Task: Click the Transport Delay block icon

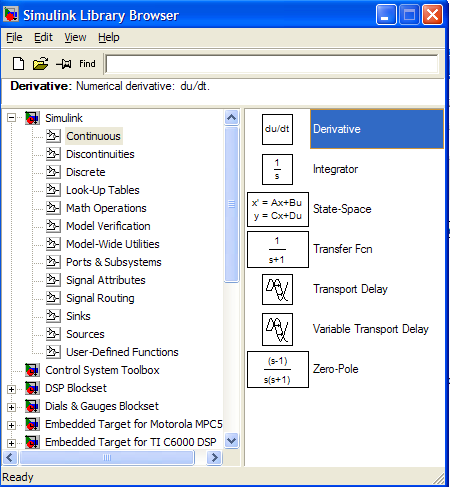Action: pos(277,289)
